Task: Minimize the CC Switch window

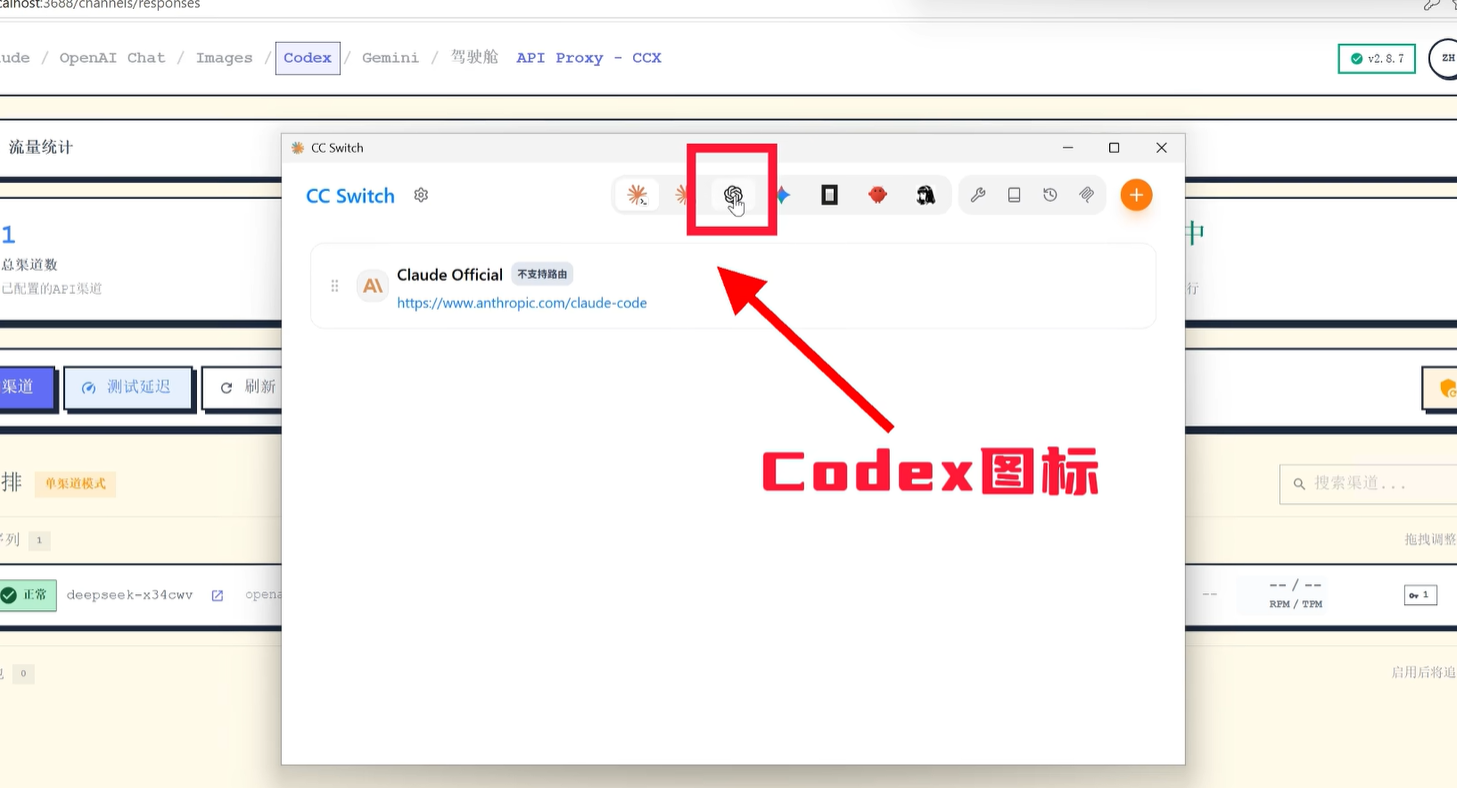Action: (1068, 148)
